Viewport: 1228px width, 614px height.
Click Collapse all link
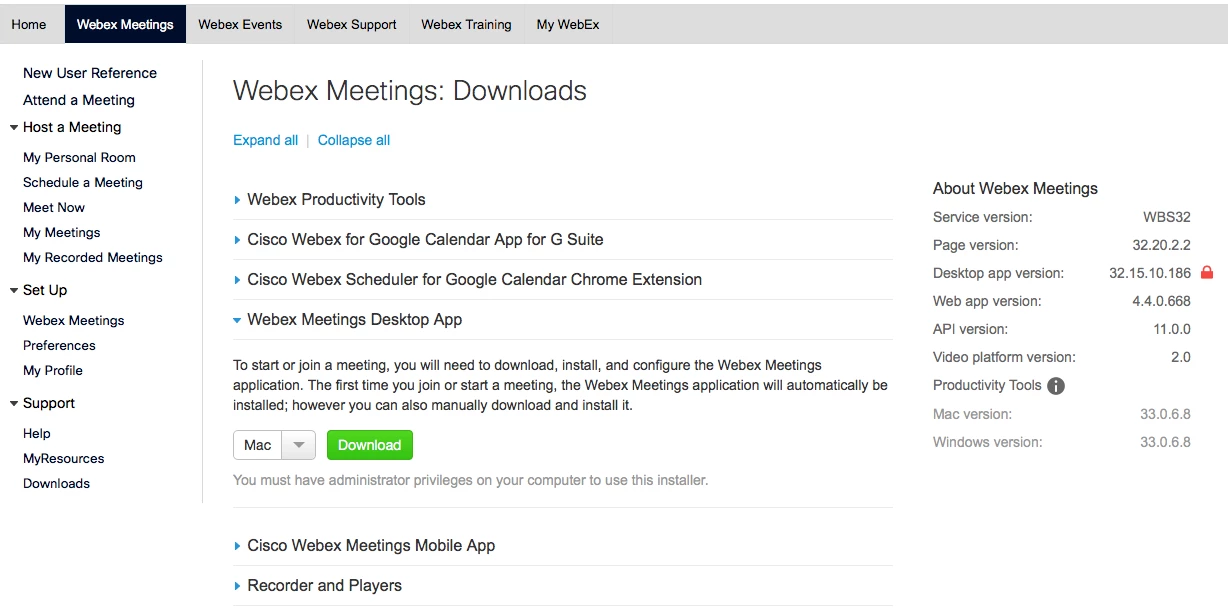click(x=354, y=140)
